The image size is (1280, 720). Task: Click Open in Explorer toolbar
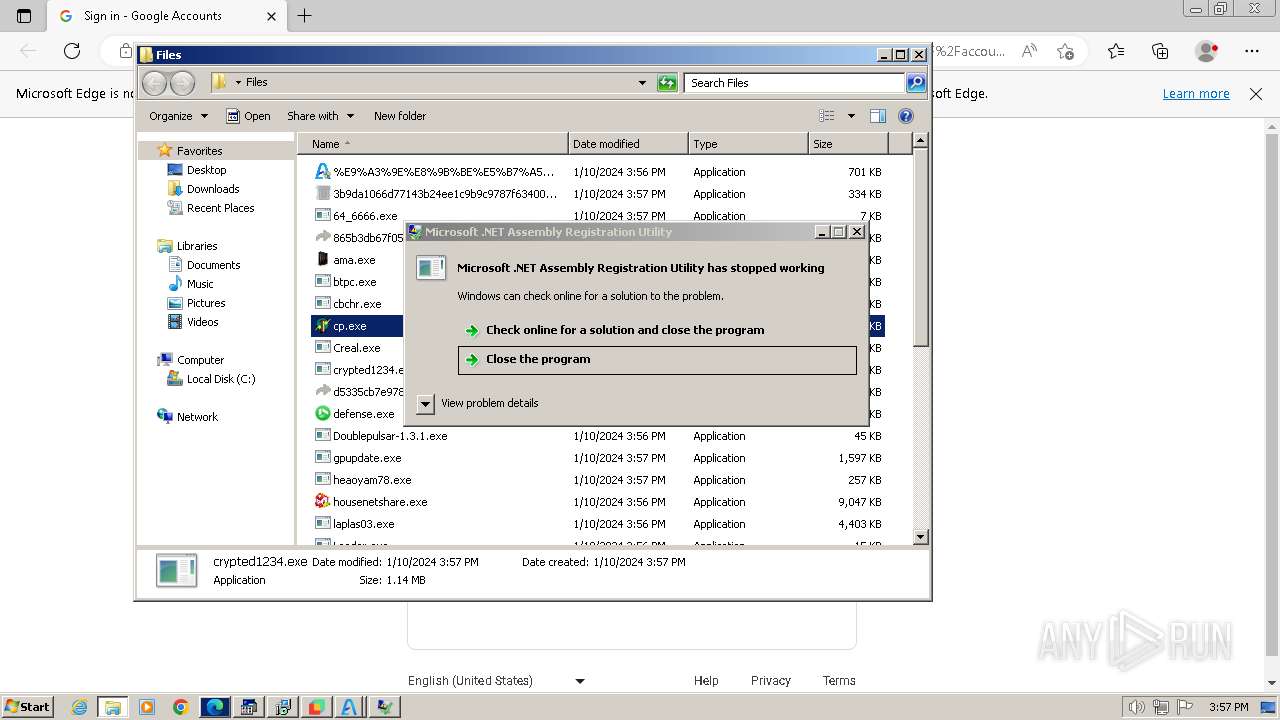tap(248, 116)
